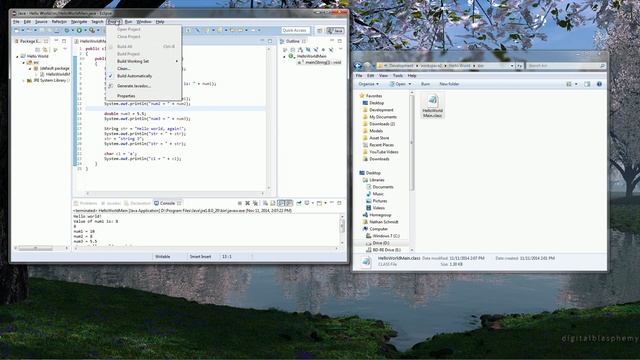Screen dimensions: 640x360
Task: Switch to the Declaration tab
Action: tap(138, 203)
